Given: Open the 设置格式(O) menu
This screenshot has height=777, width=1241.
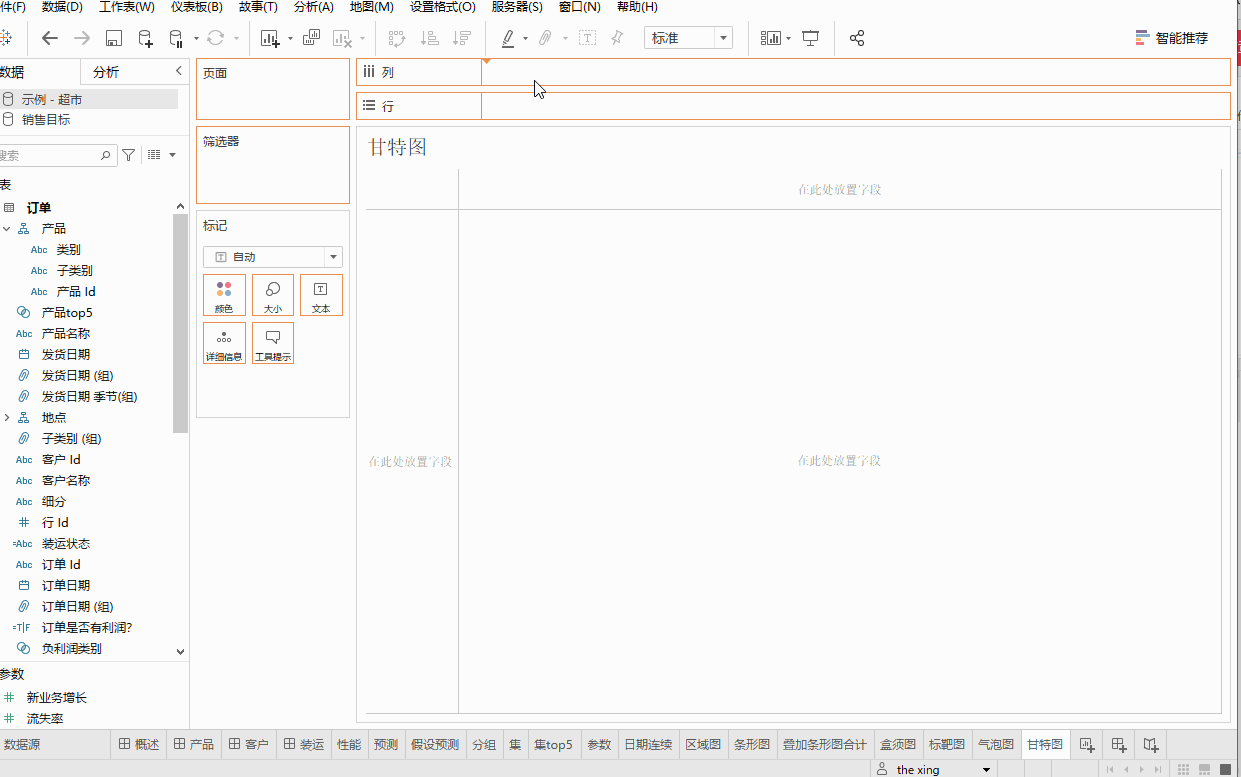Looking at the screenshot, I should pos(443,7).
